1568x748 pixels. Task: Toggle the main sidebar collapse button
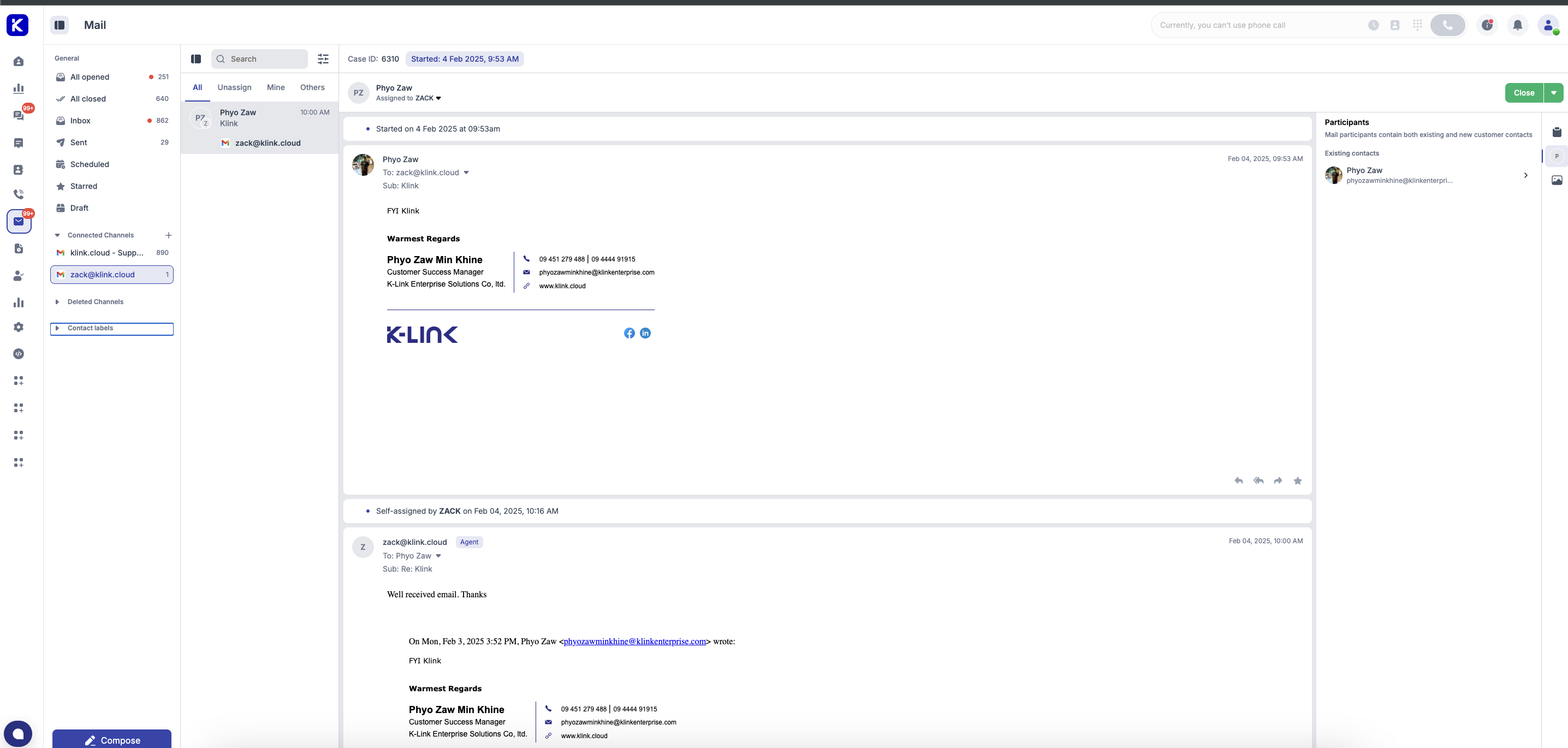point(59,25)
